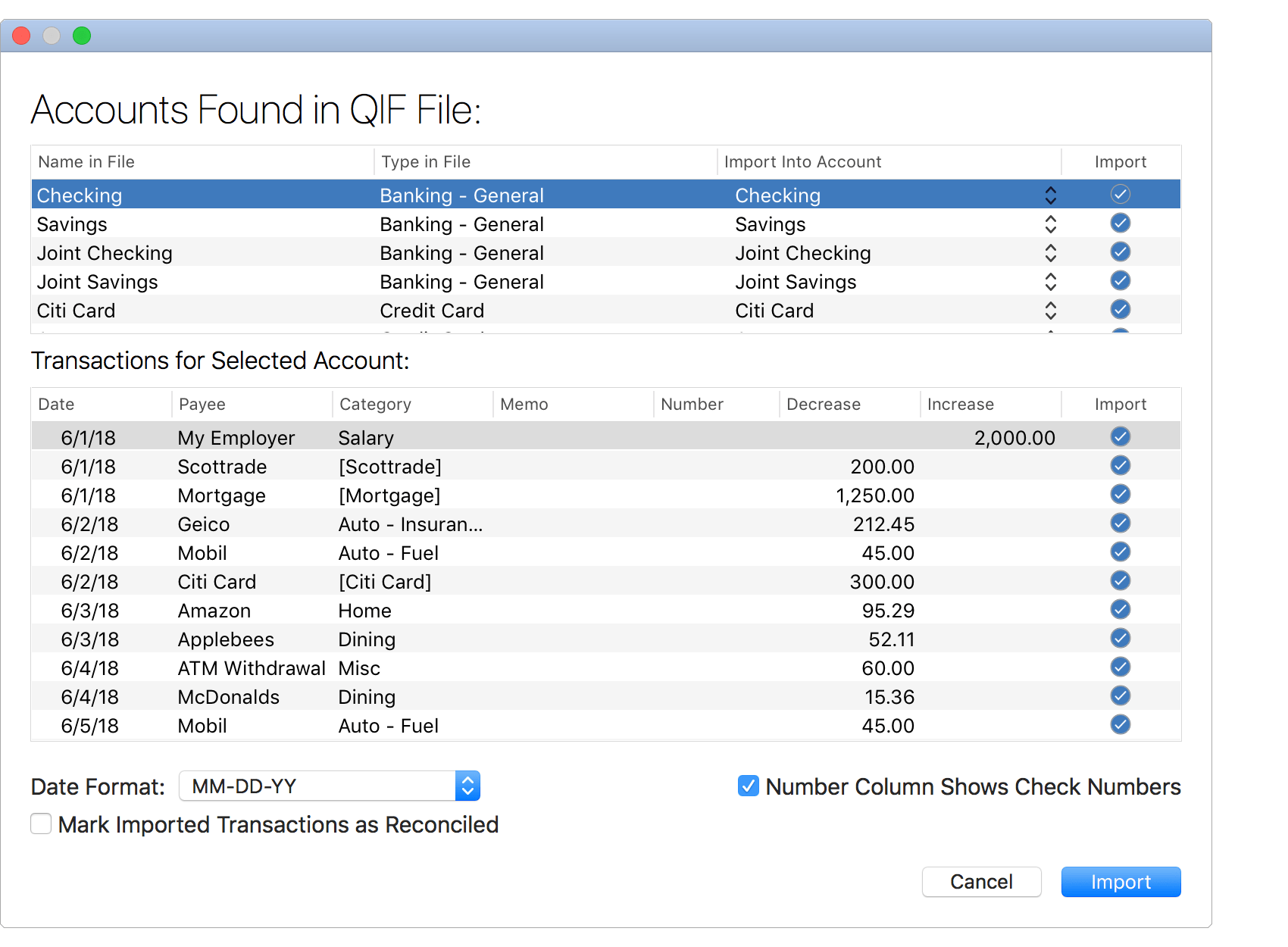Click the Decrease column header
The height and width of the screenshot is (947, 1288).
(823, 404)
